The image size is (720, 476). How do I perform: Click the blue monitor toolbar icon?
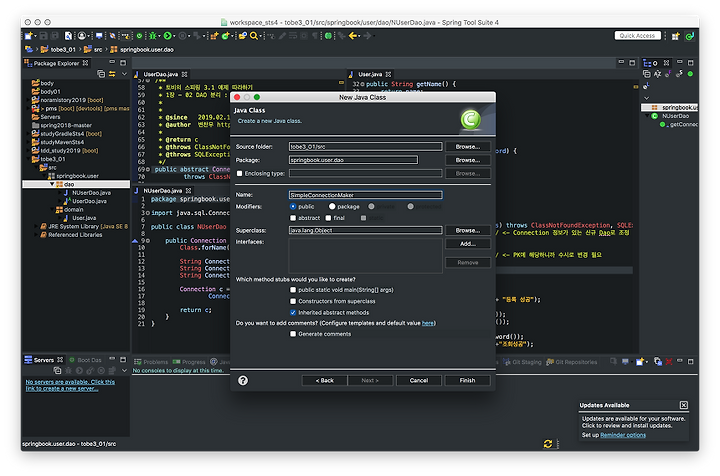[99, 36]
